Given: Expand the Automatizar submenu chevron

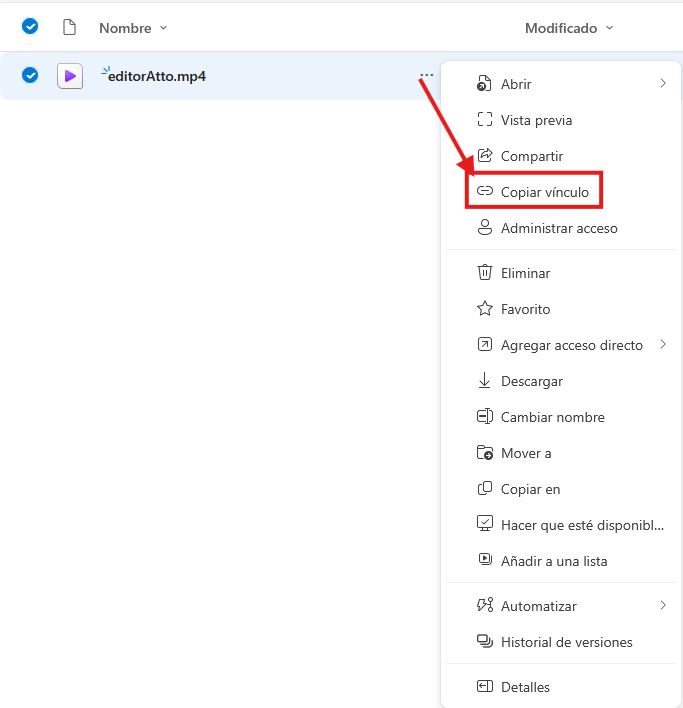Looking at the screenshot, I should click(x=662, y=606).
